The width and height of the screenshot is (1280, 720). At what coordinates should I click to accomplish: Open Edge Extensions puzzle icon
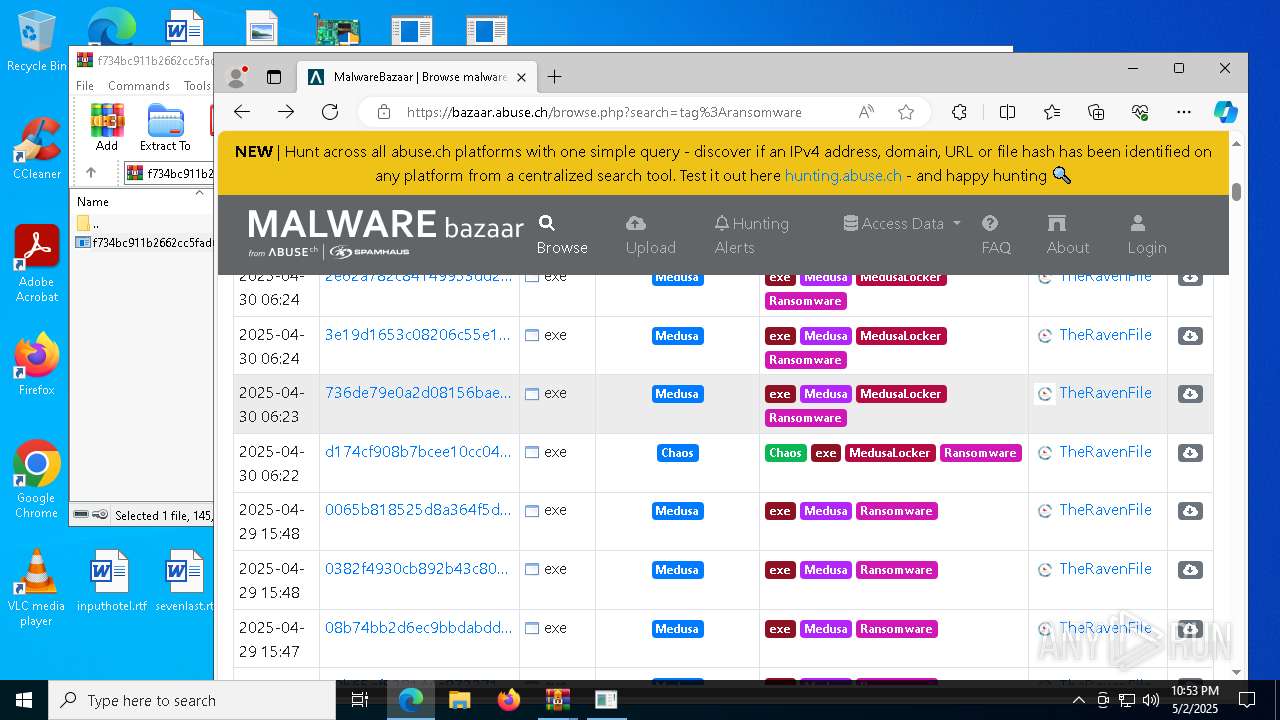959,112
